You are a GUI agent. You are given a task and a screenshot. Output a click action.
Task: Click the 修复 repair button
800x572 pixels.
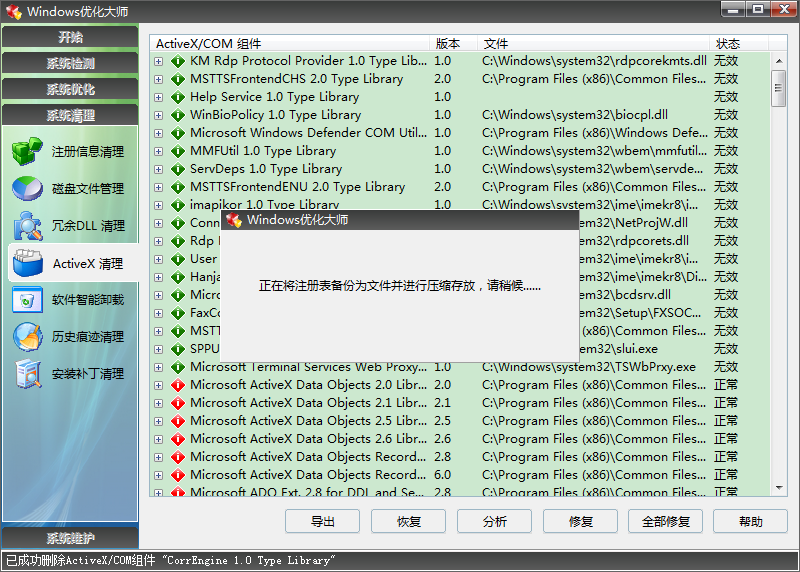click(x=580, y=521)
